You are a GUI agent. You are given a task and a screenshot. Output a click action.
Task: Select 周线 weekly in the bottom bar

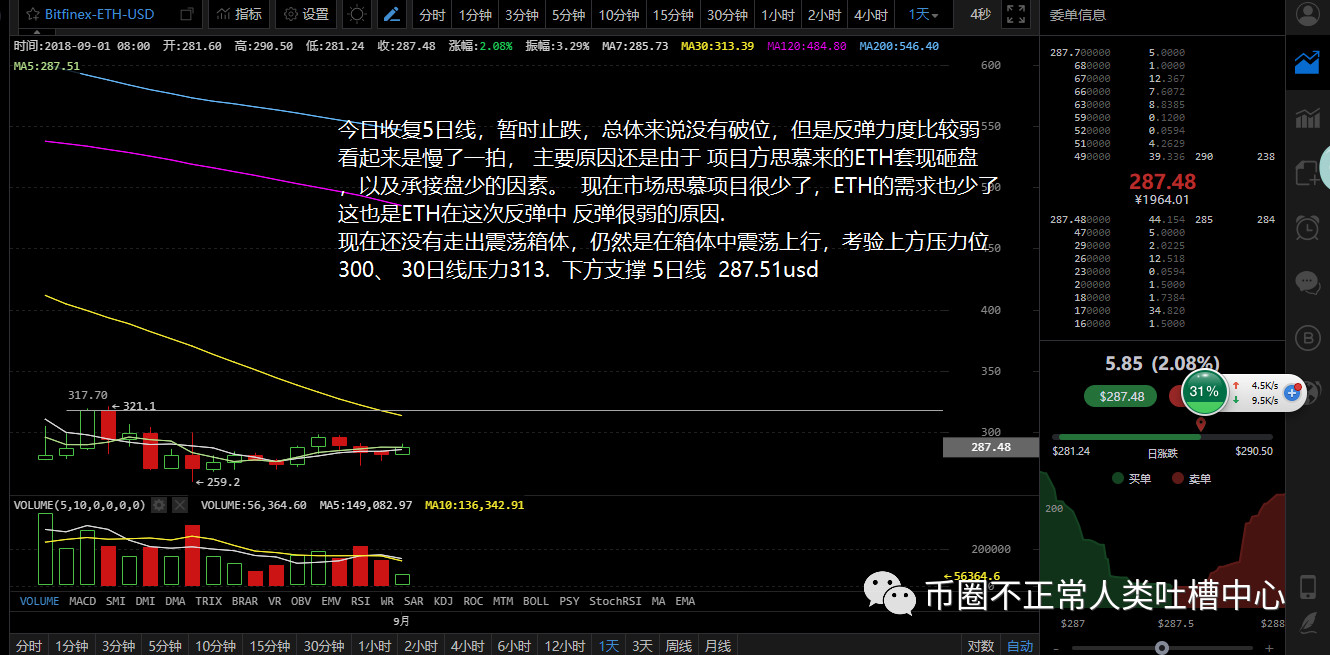point(679,646)
